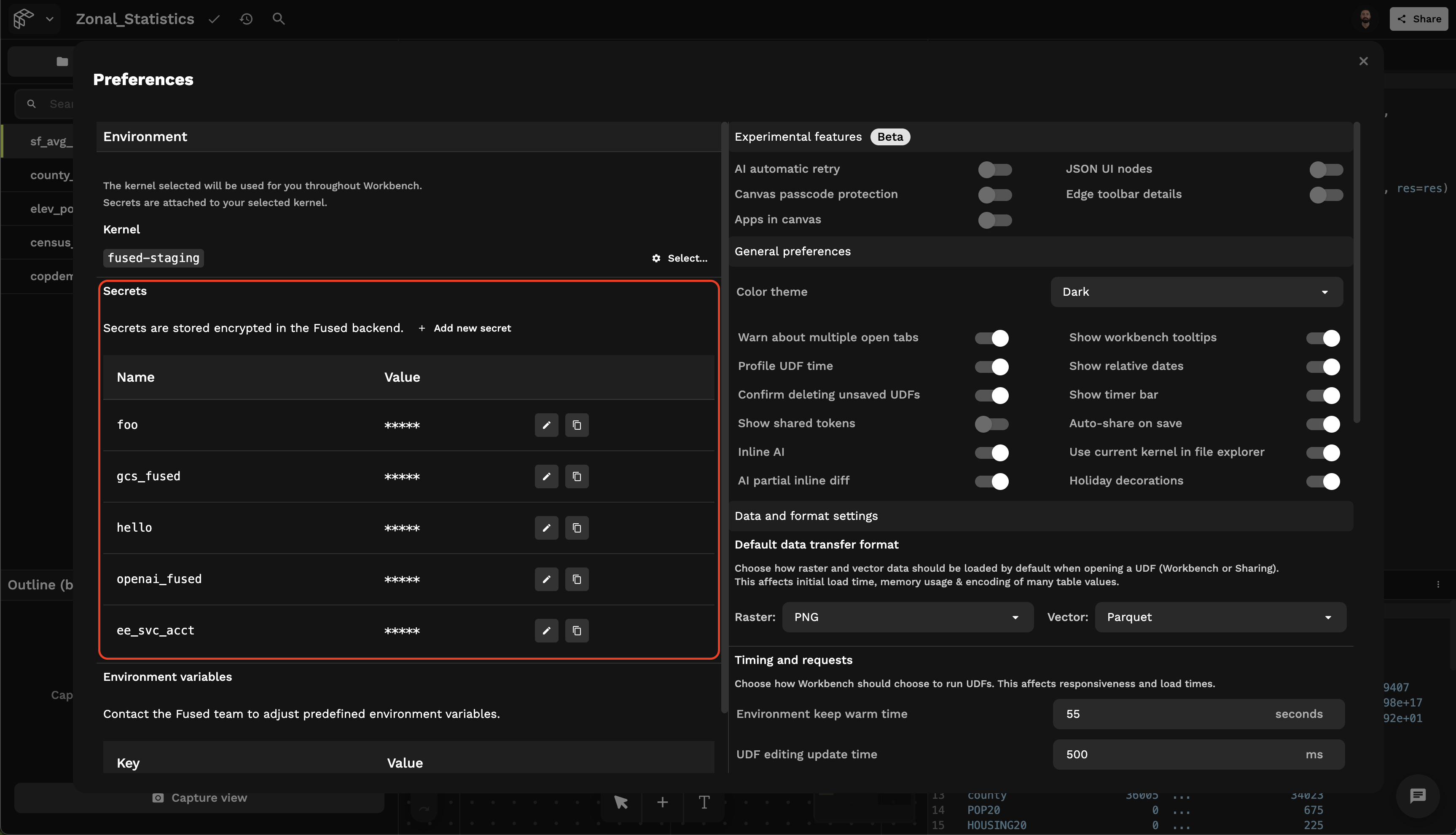This screenshot has height=835, width=1456.
Task: Open the chat bubble support icon
Action: (x=1418, y=795)
